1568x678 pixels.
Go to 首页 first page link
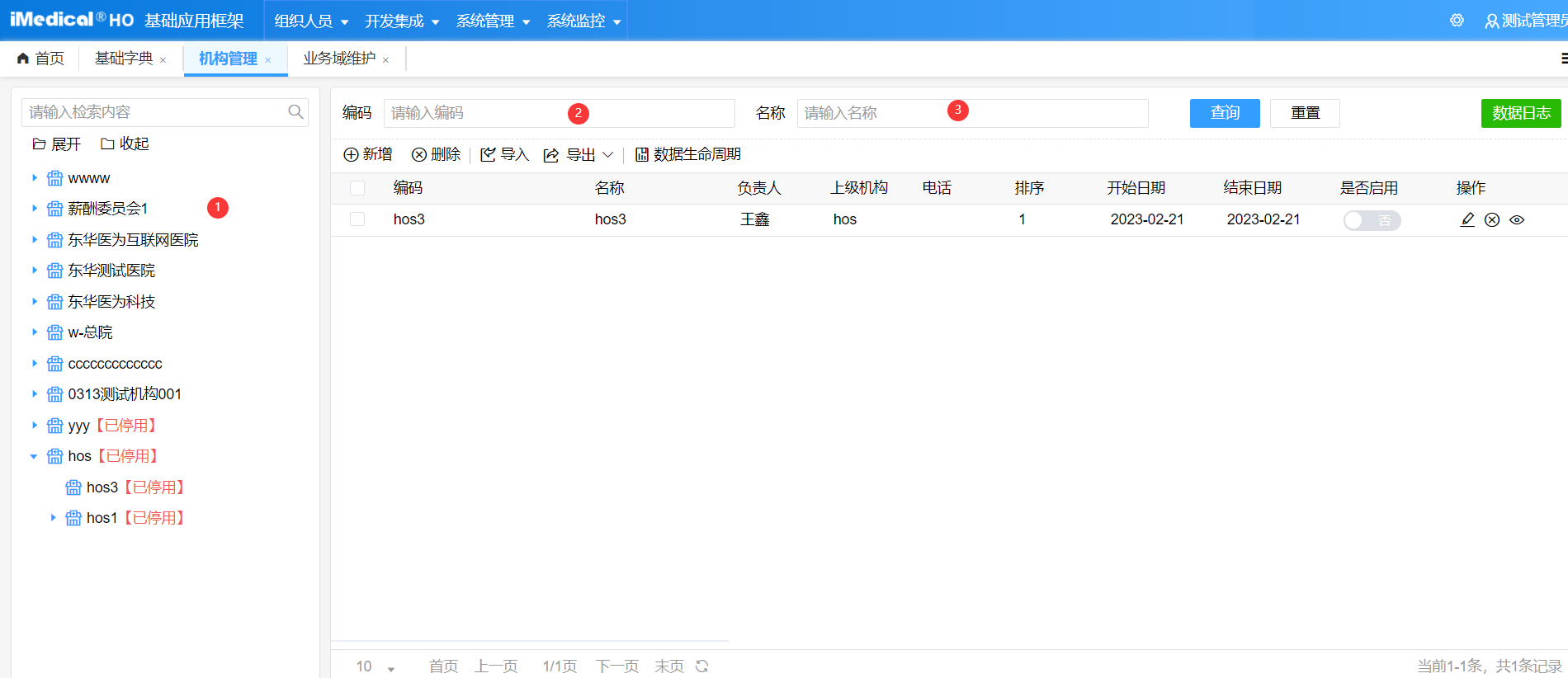pyautogui.click(x=443, y=666)
